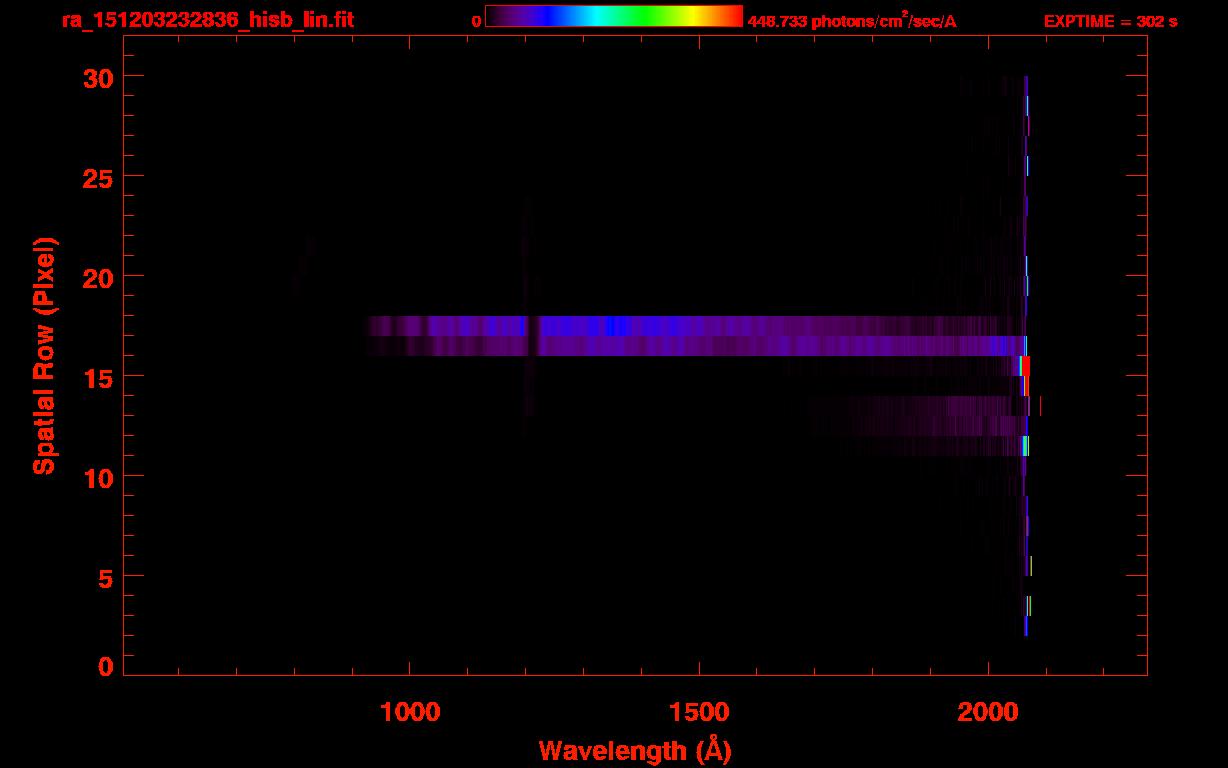1228x768 pixels.
Task: Click the y-axis tick label 0
Action: click(104, 667)
